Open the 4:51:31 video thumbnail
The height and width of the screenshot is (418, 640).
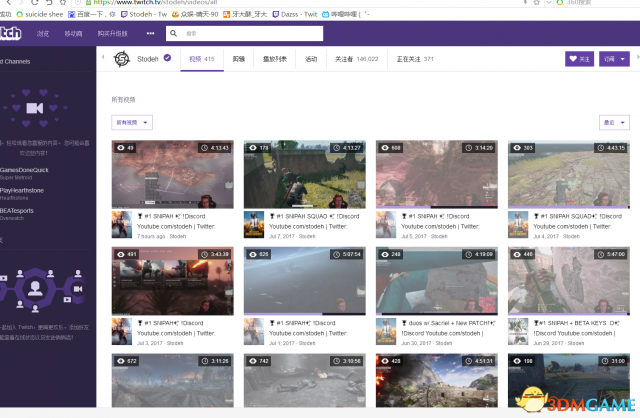tap(437, 380)
